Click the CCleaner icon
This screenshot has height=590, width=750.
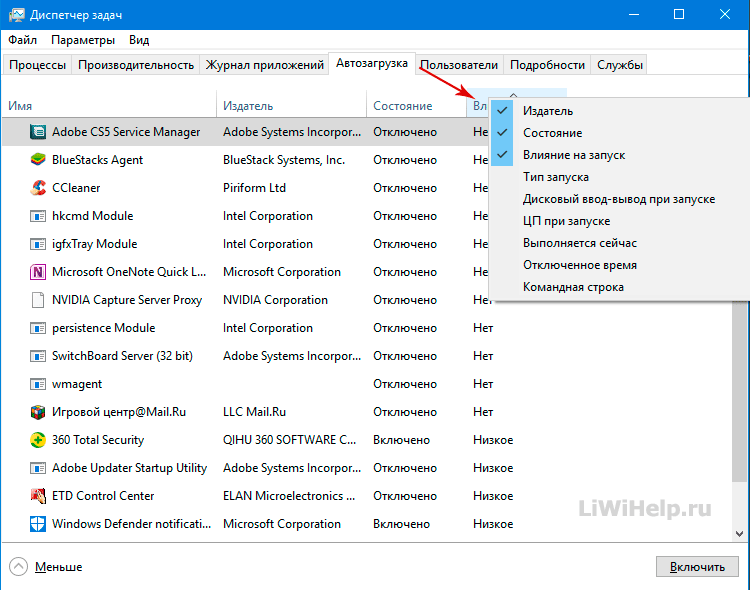coord(38,188)
